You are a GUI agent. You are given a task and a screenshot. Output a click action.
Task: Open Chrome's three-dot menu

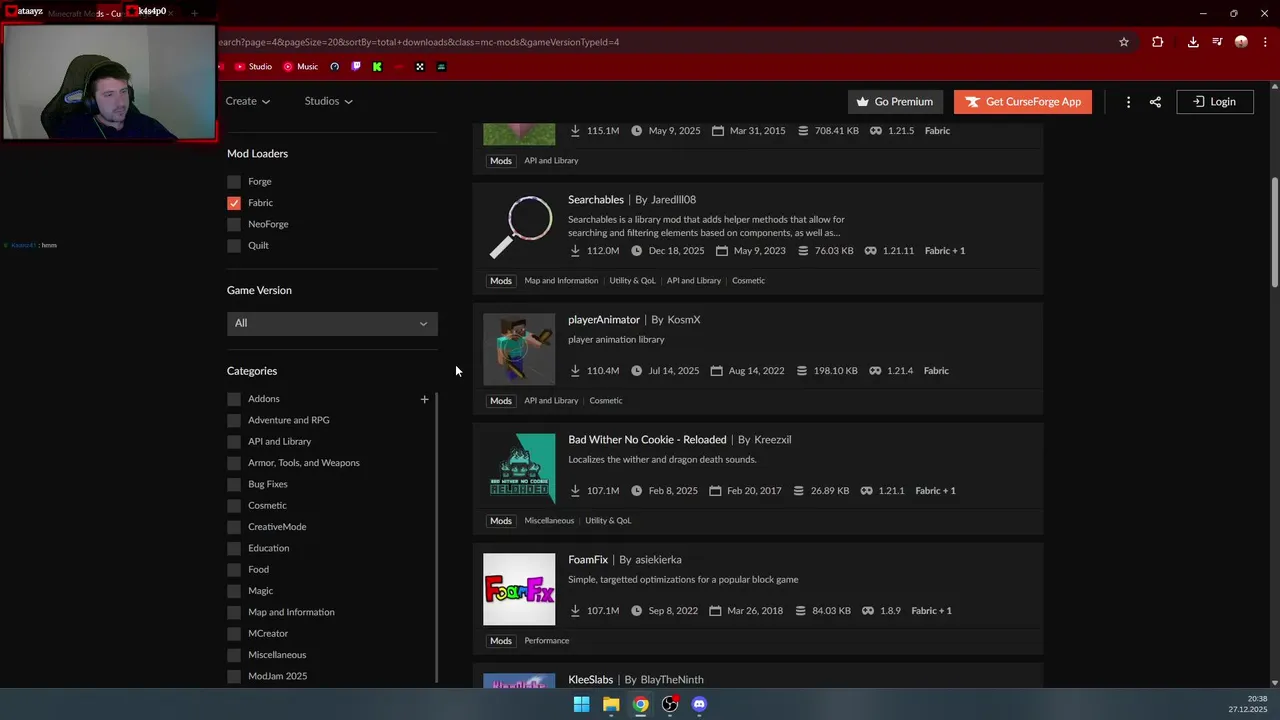(x=1264, y=42)
